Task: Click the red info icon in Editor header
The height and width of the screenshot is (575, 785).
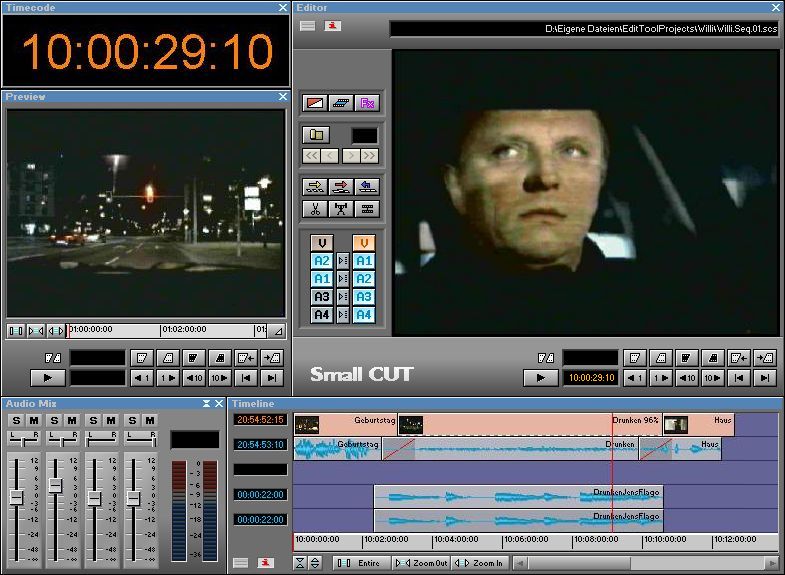Action: click(332, 26)
